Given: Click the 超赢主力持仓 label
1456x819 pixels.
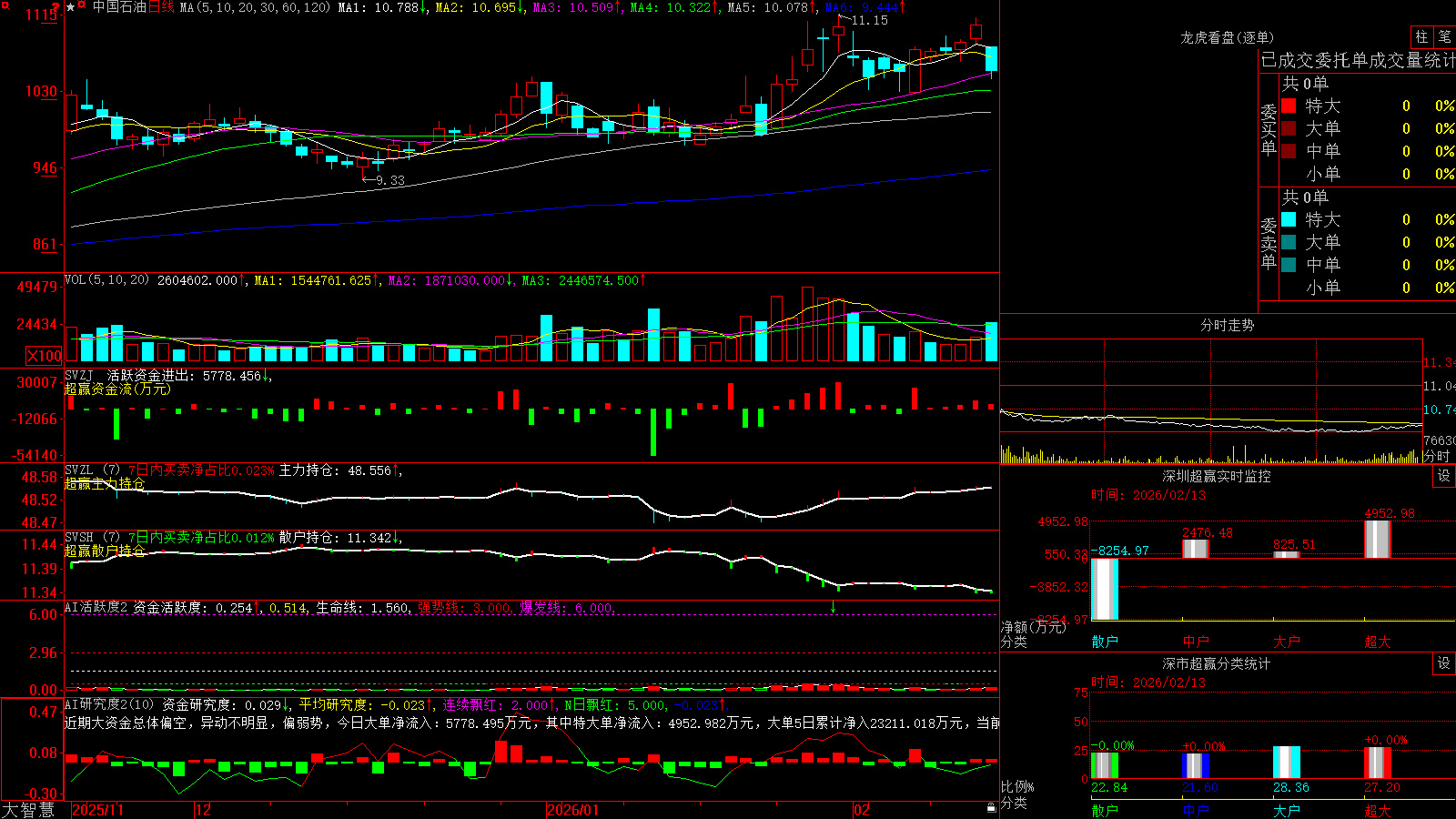Looking at the screenshot, I should click(105, 483).
